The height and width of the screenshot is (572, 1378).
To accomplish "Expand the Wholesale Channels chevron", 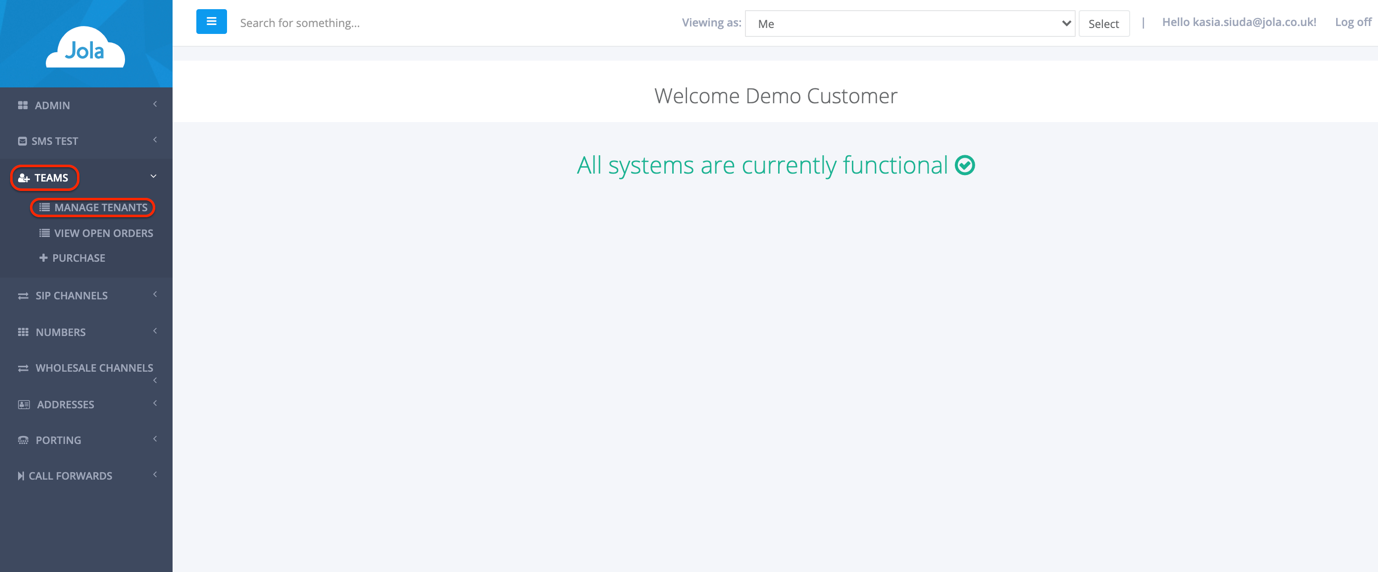I will (x=155, y=381).
